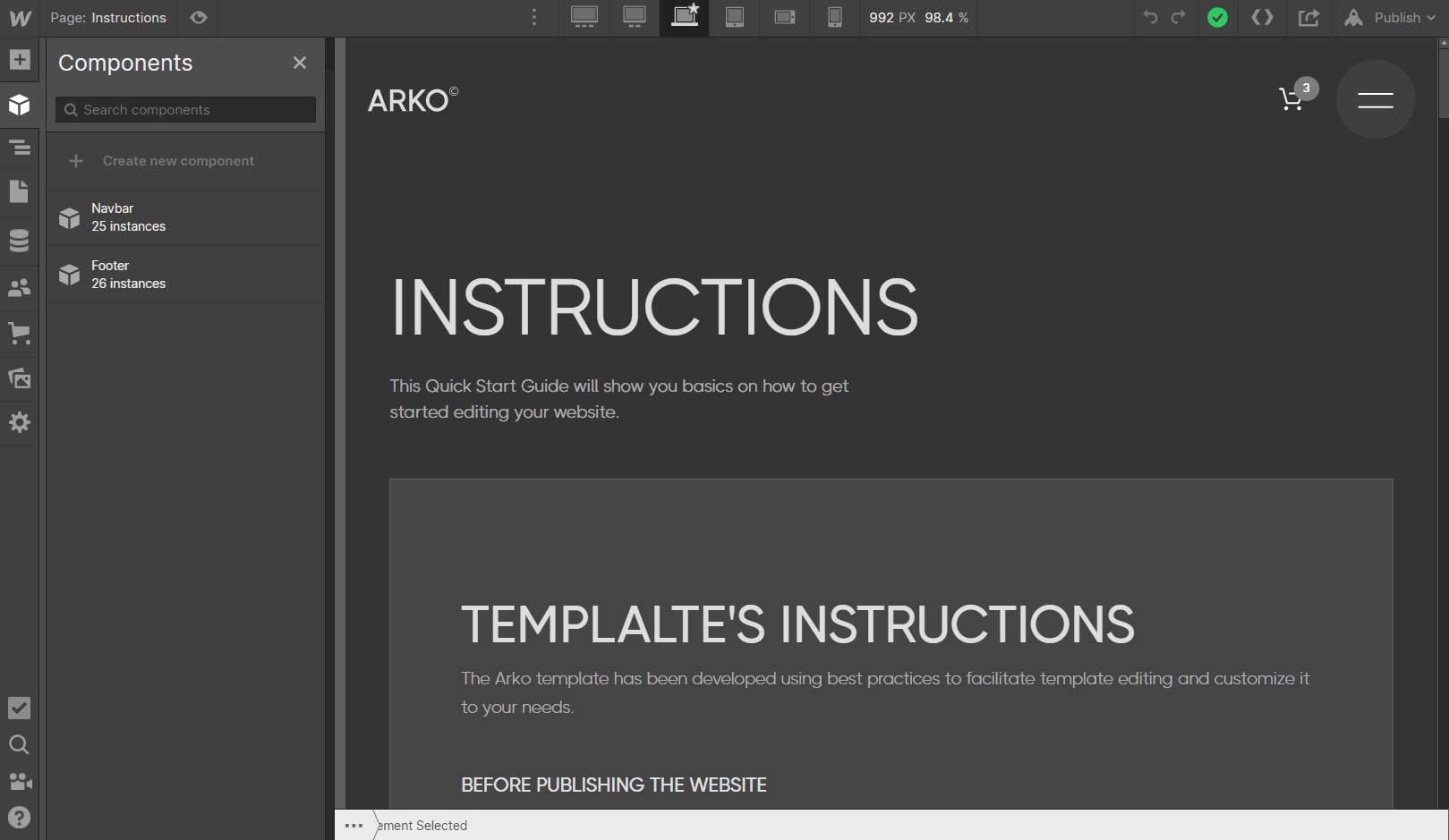Screen dimensions: 1449x840
Task: Click the 98.4 % zoom control
Action: 946,17
